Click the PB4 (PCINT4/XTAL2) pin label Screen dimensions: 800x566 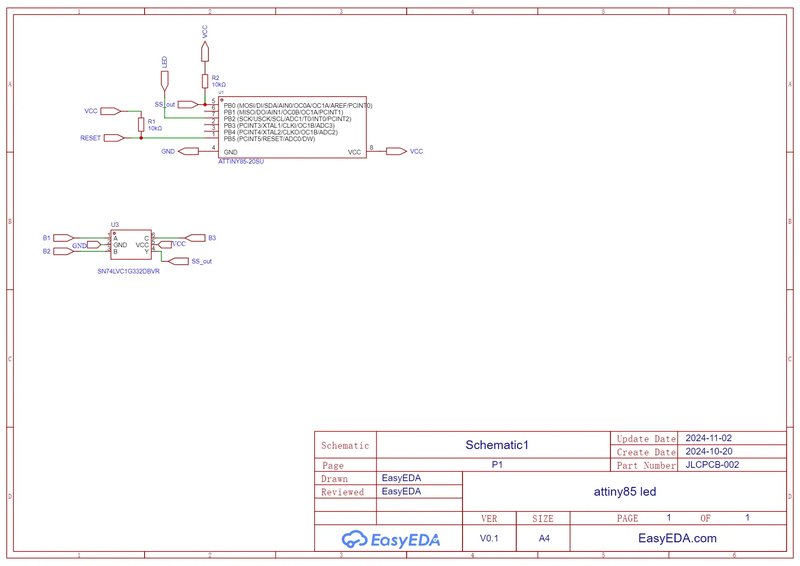click(281, 132)
